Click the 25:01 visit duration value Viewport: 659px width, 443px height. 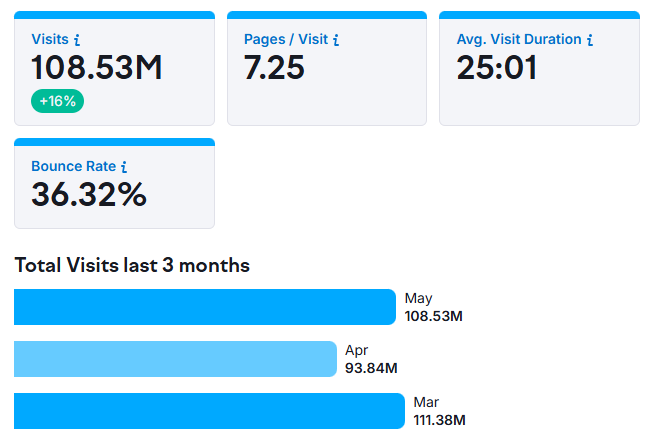coord(497,69)
